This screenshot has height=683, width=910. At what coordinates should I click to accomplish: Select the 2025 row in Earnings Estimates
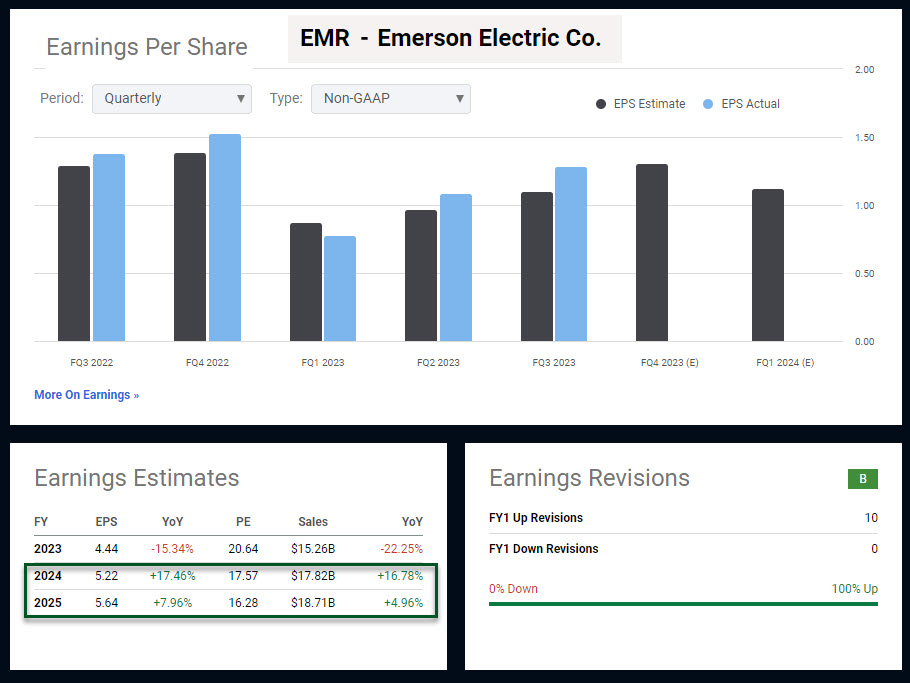coord(230,603)
